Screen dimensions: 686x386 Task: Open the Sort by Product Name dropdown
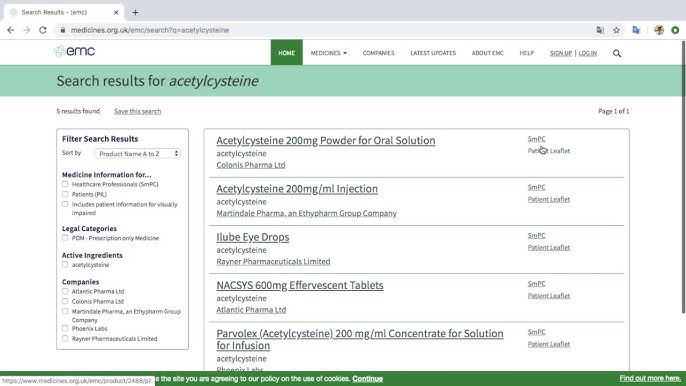(138, 154)
